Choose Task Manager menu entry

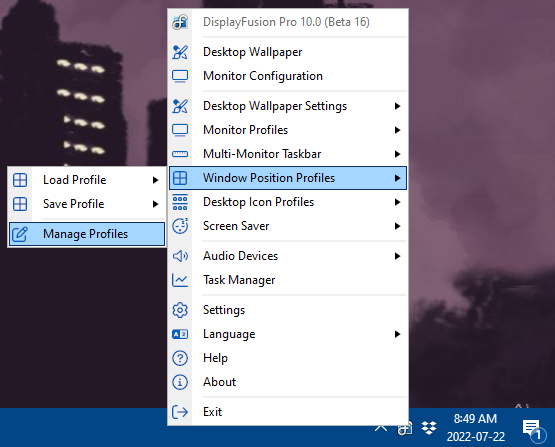288,280
